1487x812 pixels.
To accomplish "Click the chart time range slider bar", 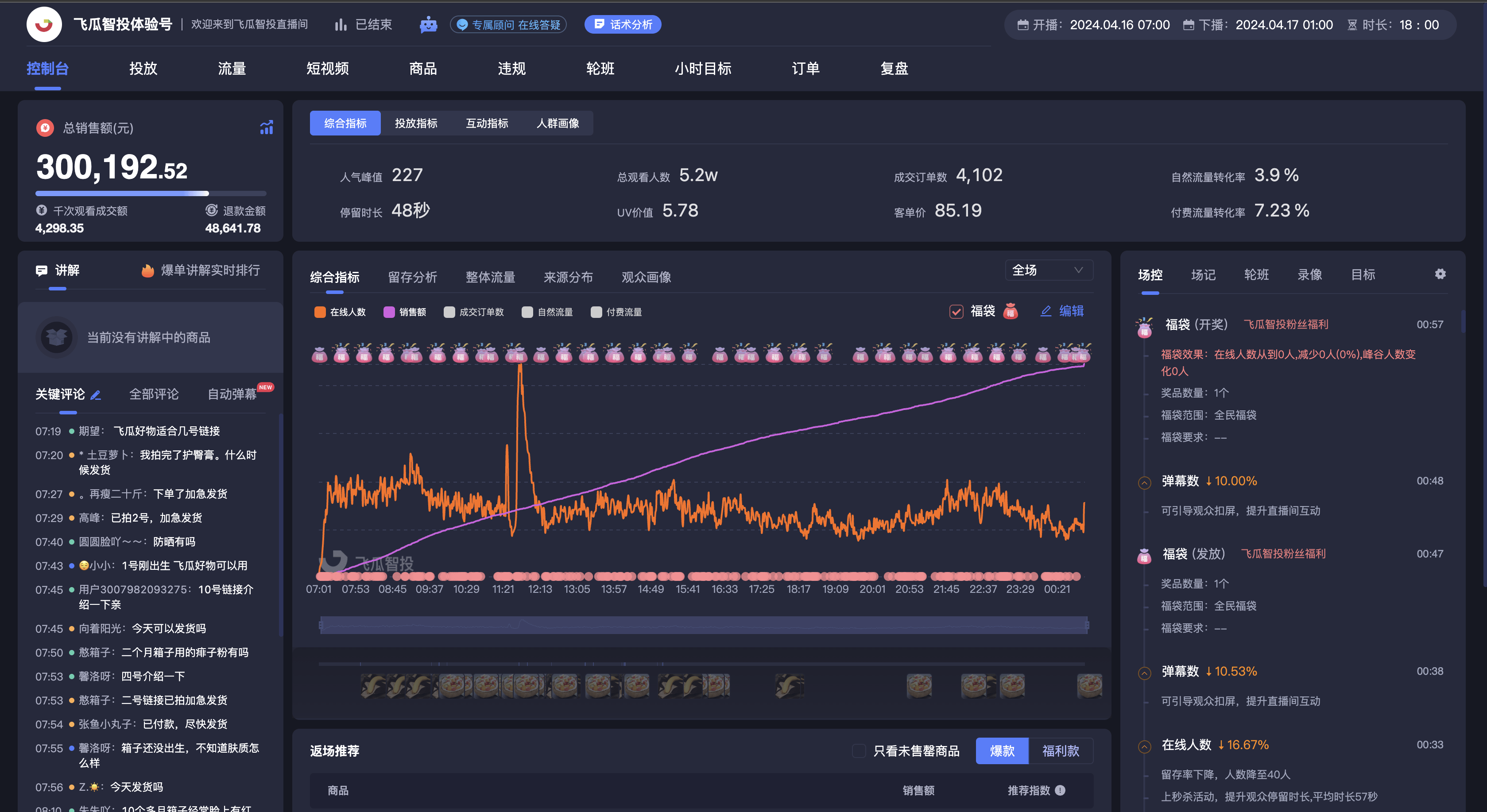I will click(704, 625).
